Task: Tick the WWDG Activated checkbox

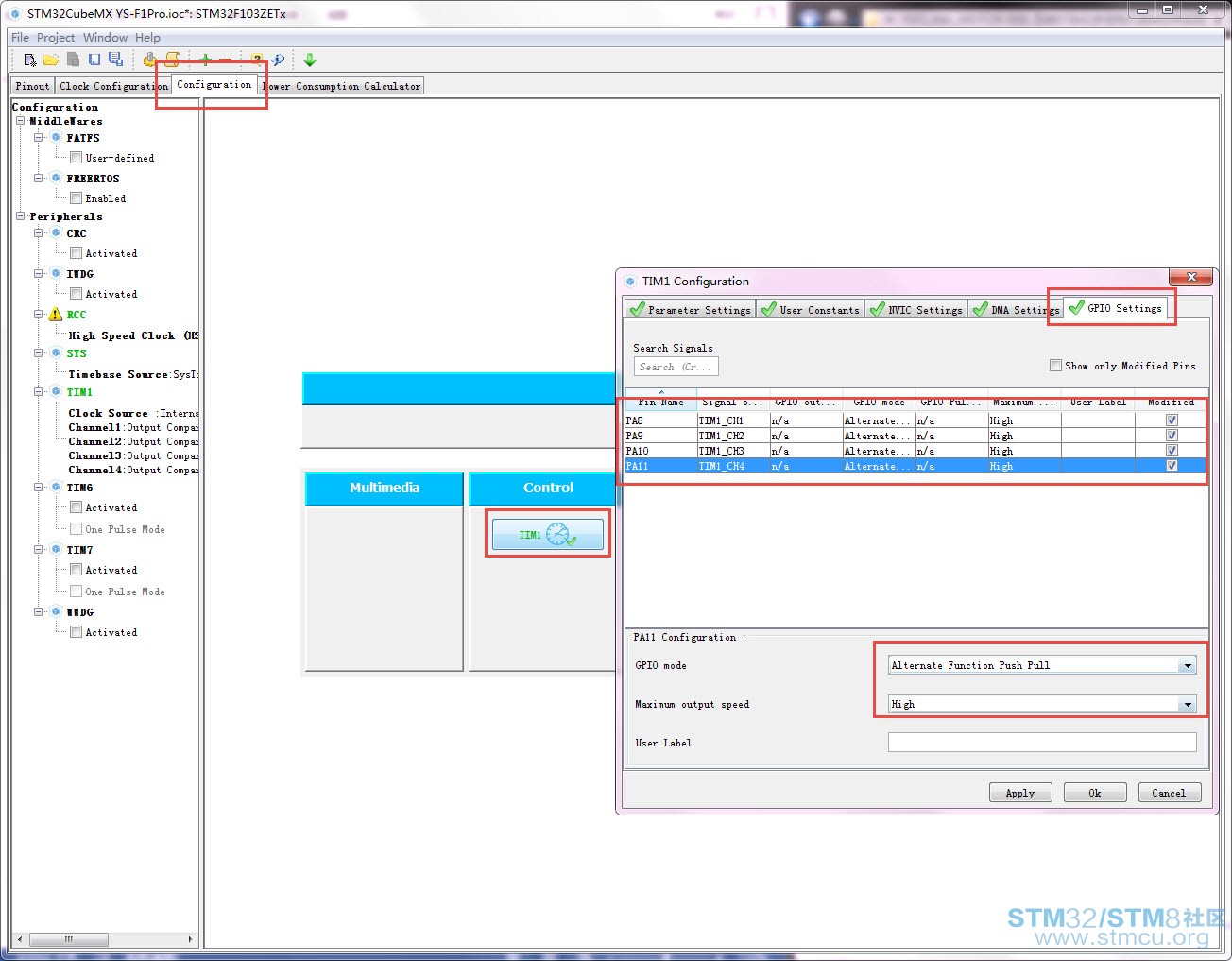Action: 76,632
